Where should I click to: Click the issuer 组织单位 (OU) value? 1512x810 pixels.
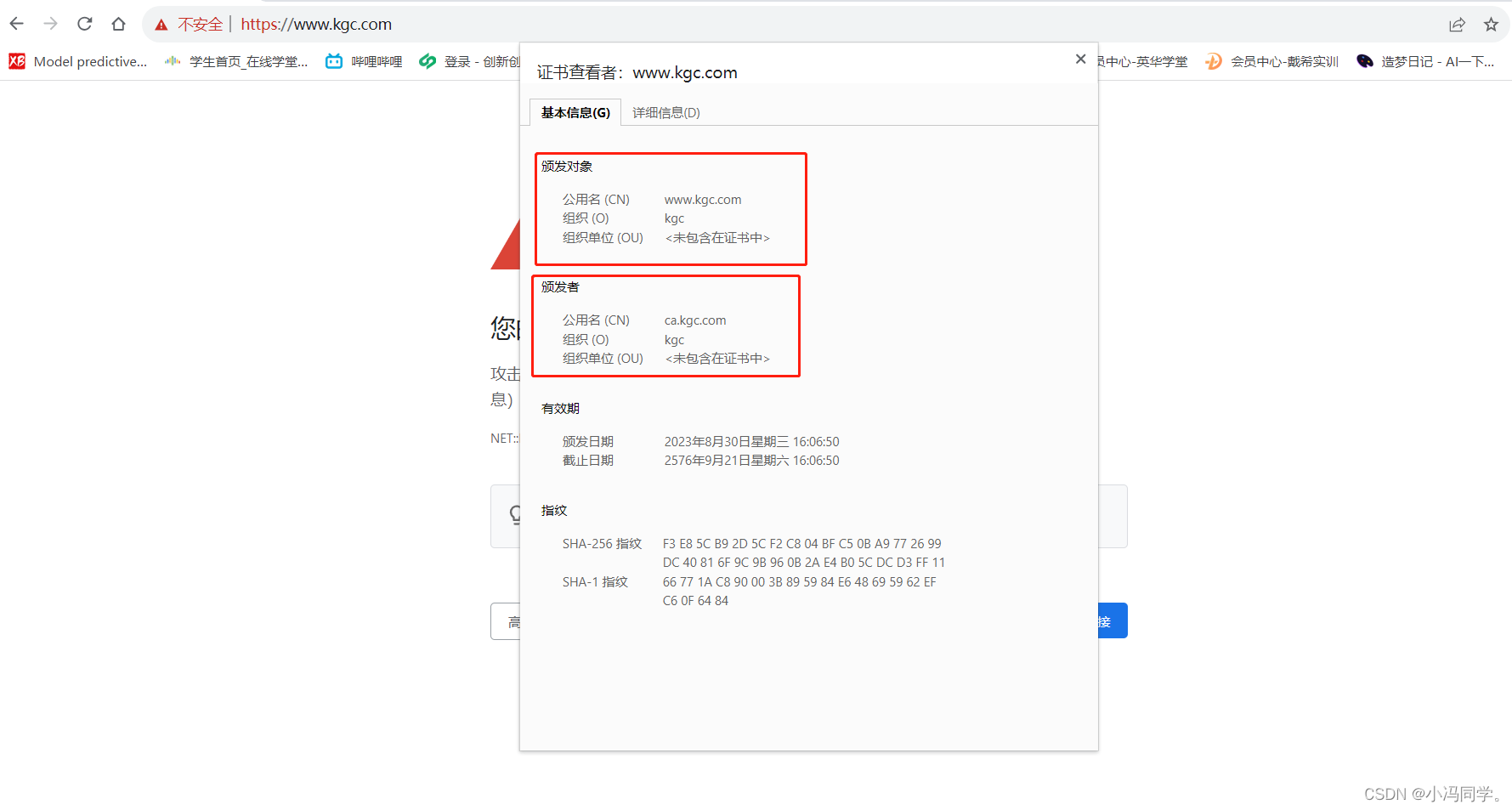pyautogui.click(x=717, y=359)
